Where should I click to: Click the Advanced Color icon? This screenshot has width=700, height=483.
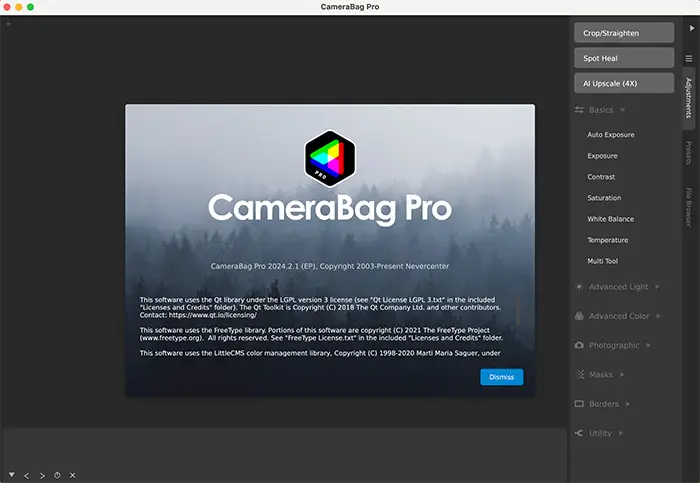point(579,316)
